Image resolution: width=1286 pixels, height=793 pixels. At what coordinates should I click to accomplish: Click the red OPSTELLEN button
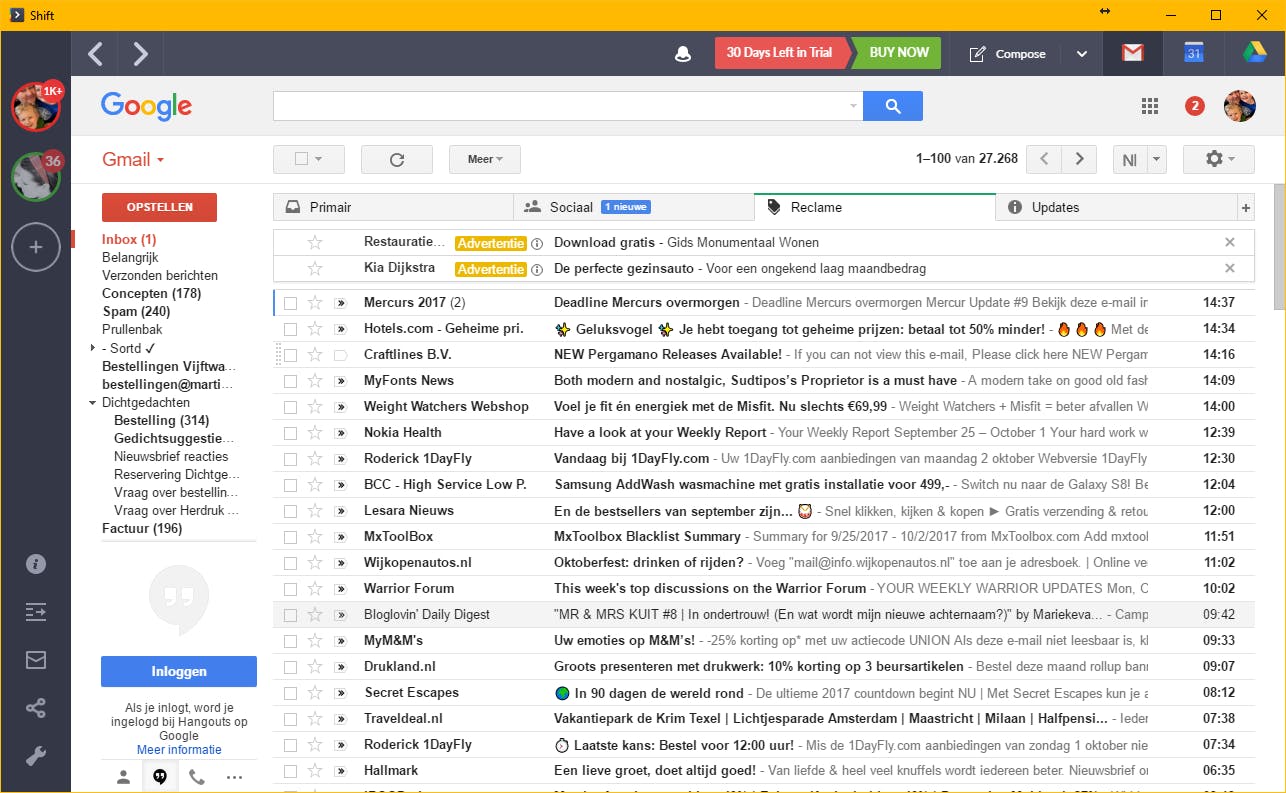[159, 207]
